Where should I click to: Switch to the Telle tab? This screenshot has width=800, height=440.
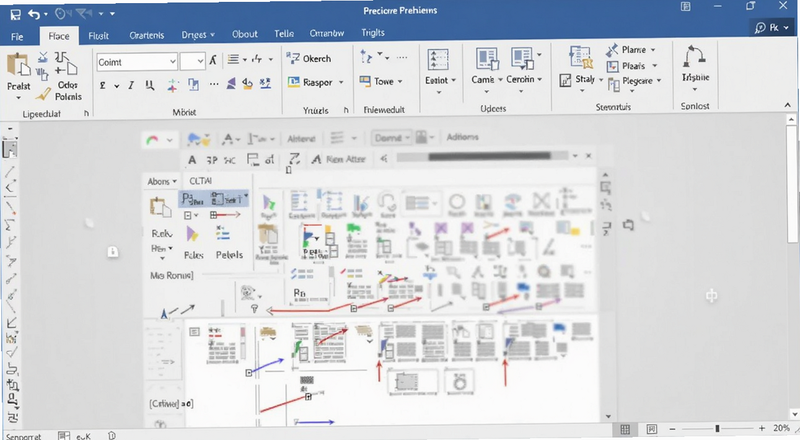coord(284,34)
